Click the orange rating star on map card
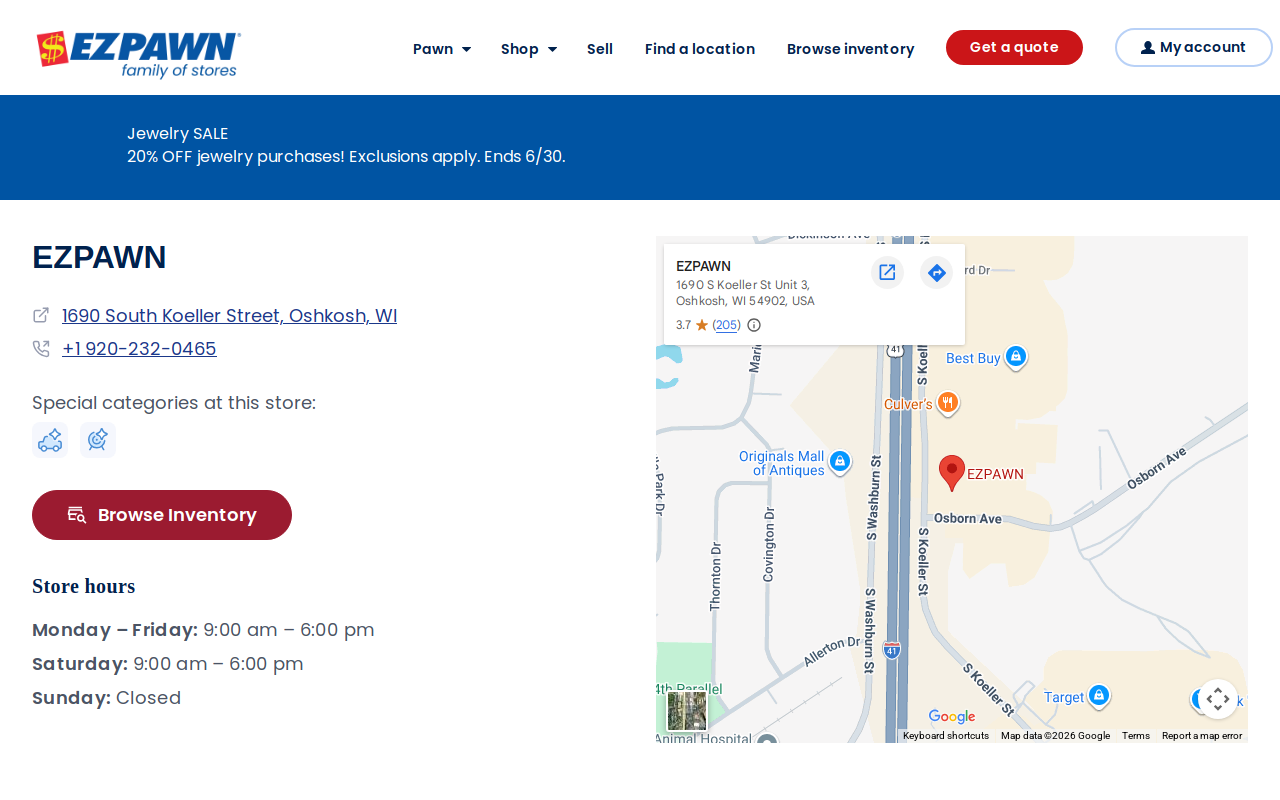This screenshot has height=800, width=1280. pyautogui.click(x=702, y=325)
